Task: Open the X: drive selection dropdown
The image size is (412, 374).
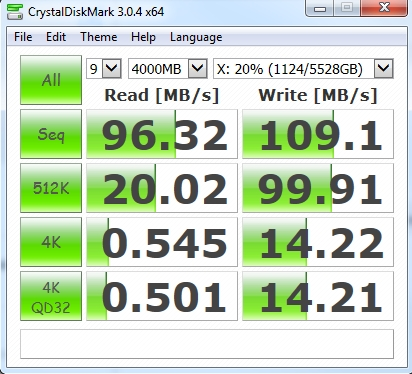Action: (x=303, y=69)
